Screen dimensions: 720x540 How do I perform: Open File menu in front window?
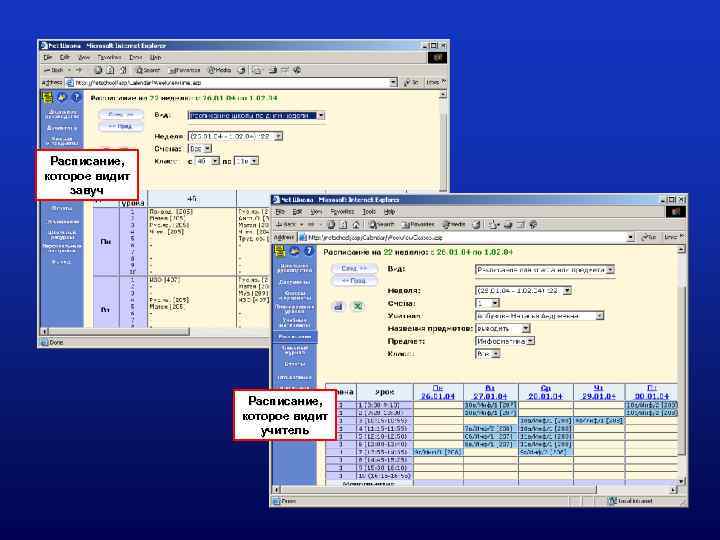pyautogui.click(x=280, y=212)
